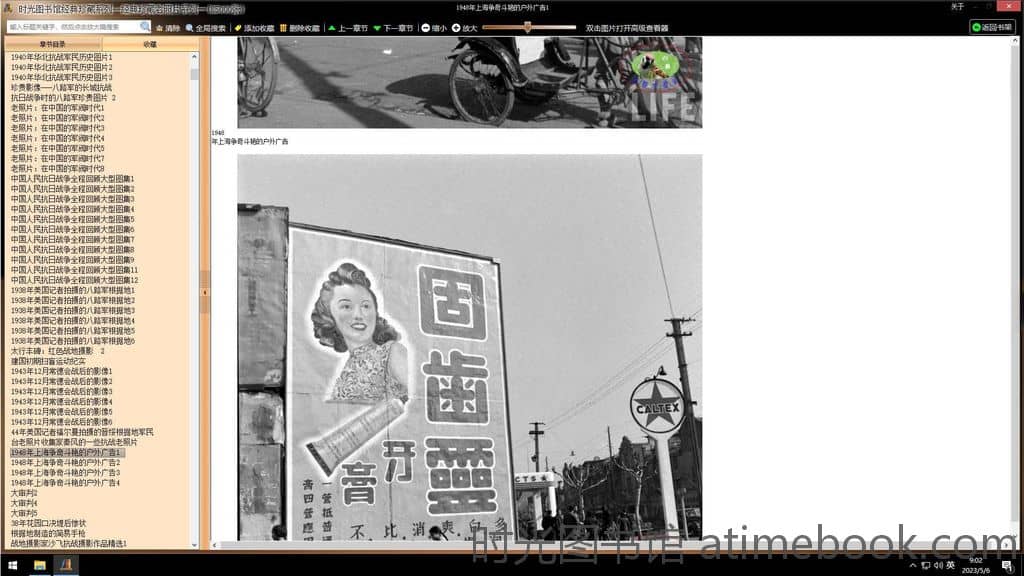Click 放大 to zoom in

(x=465, y=28)
